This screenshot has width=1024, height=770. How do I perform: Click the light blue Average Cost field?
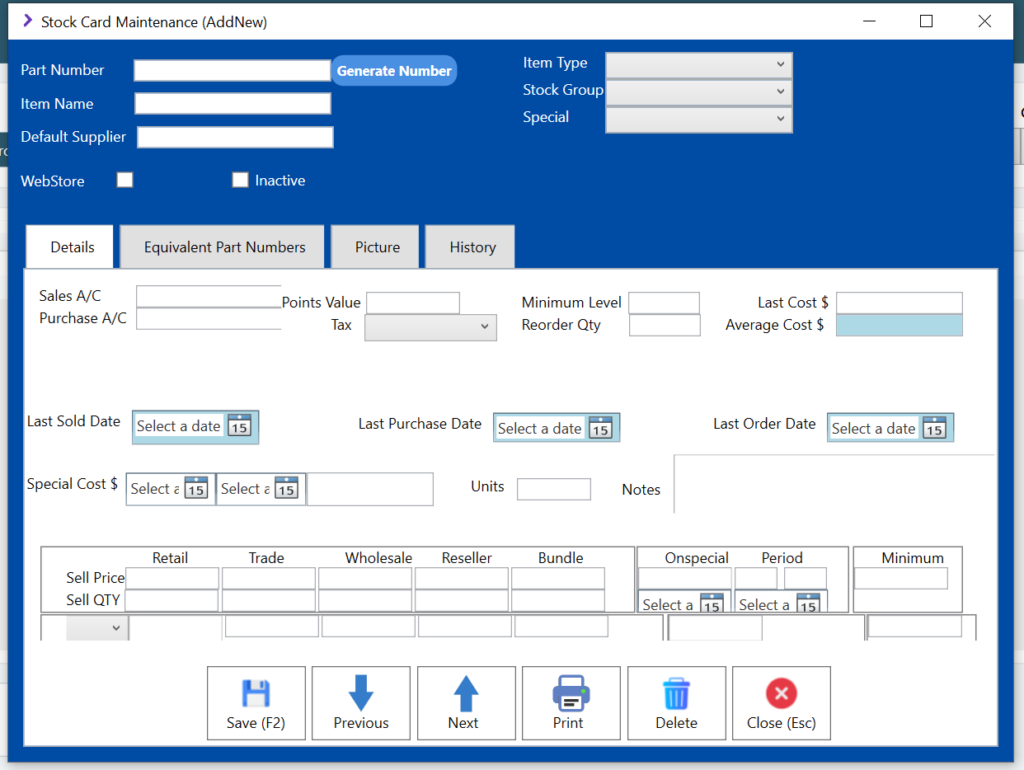coord(899,325)
